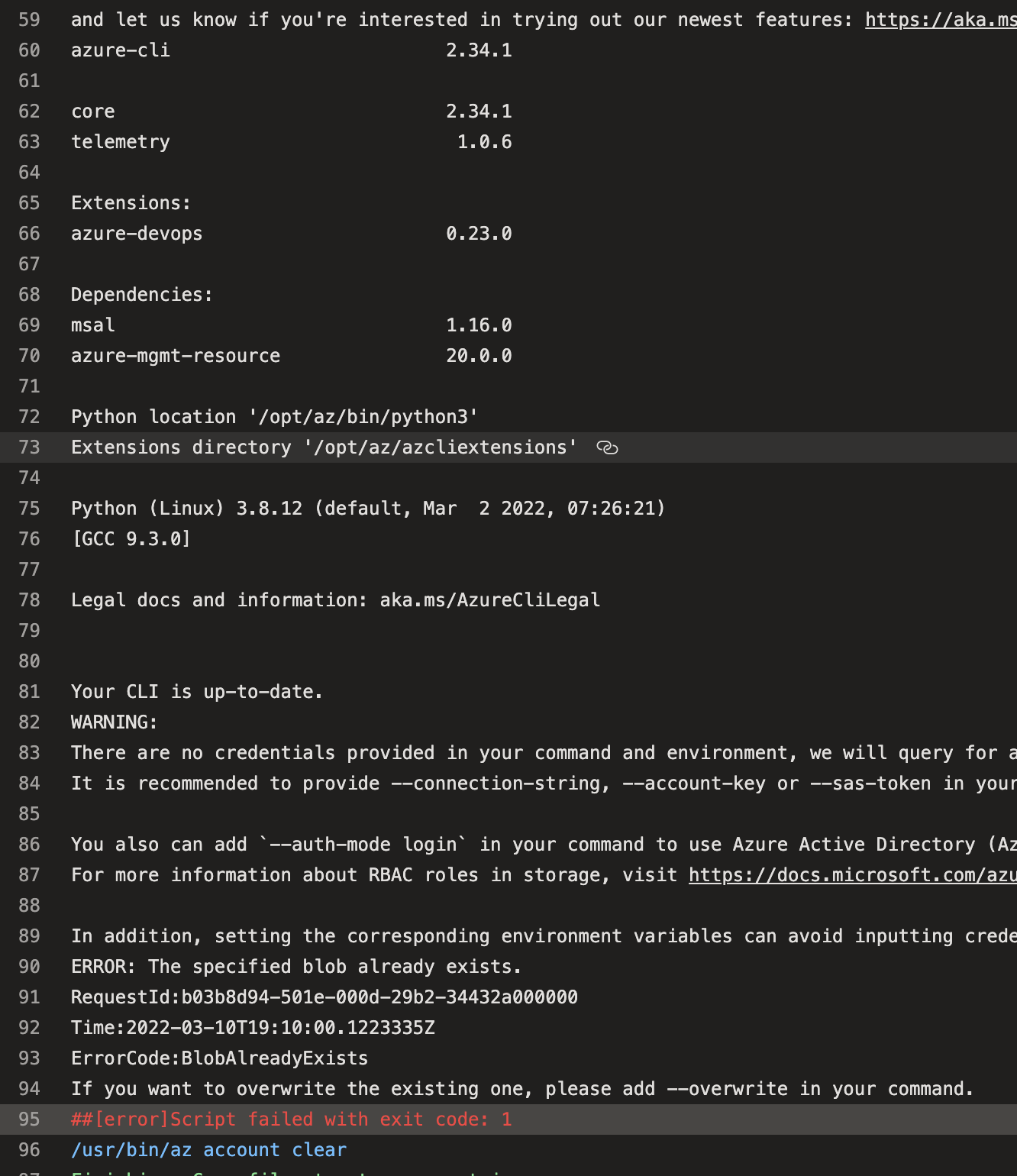Click version value 0.23.0
Viewport: 1017px width, 1176px height.
point(479,234)
